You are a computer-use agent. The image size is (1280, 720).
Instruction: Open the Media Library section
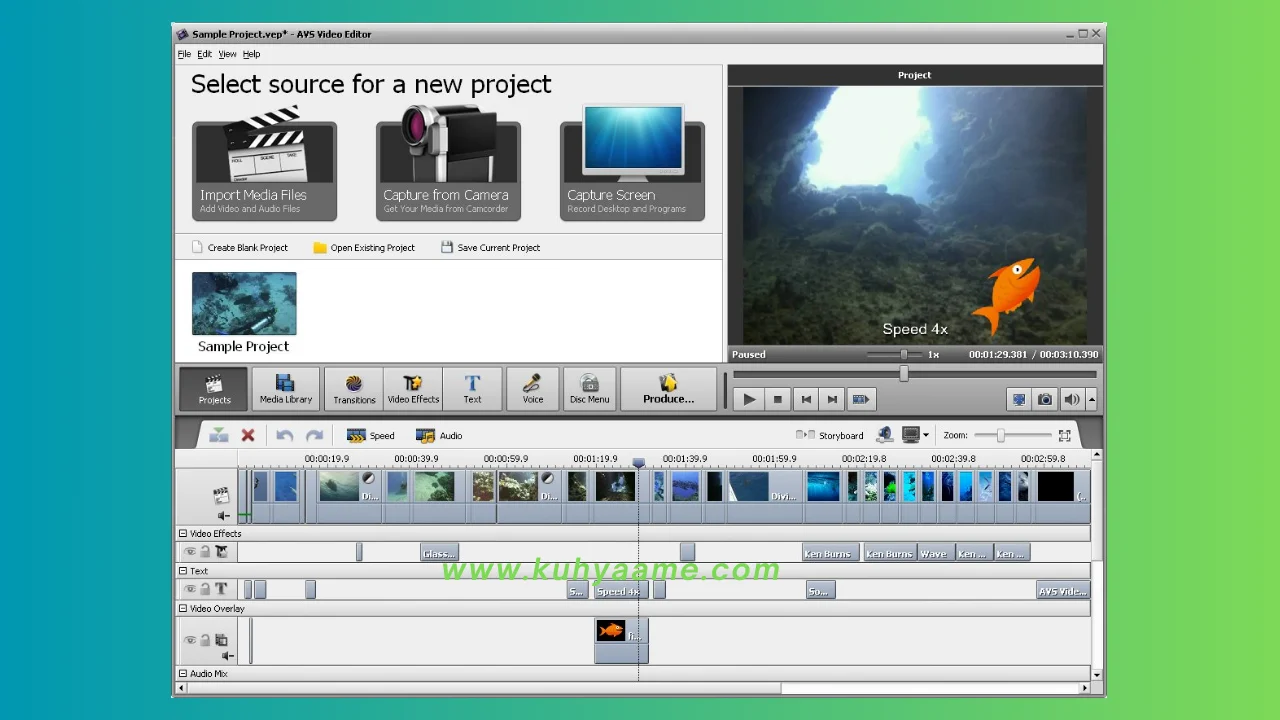[x=286, y=389]
